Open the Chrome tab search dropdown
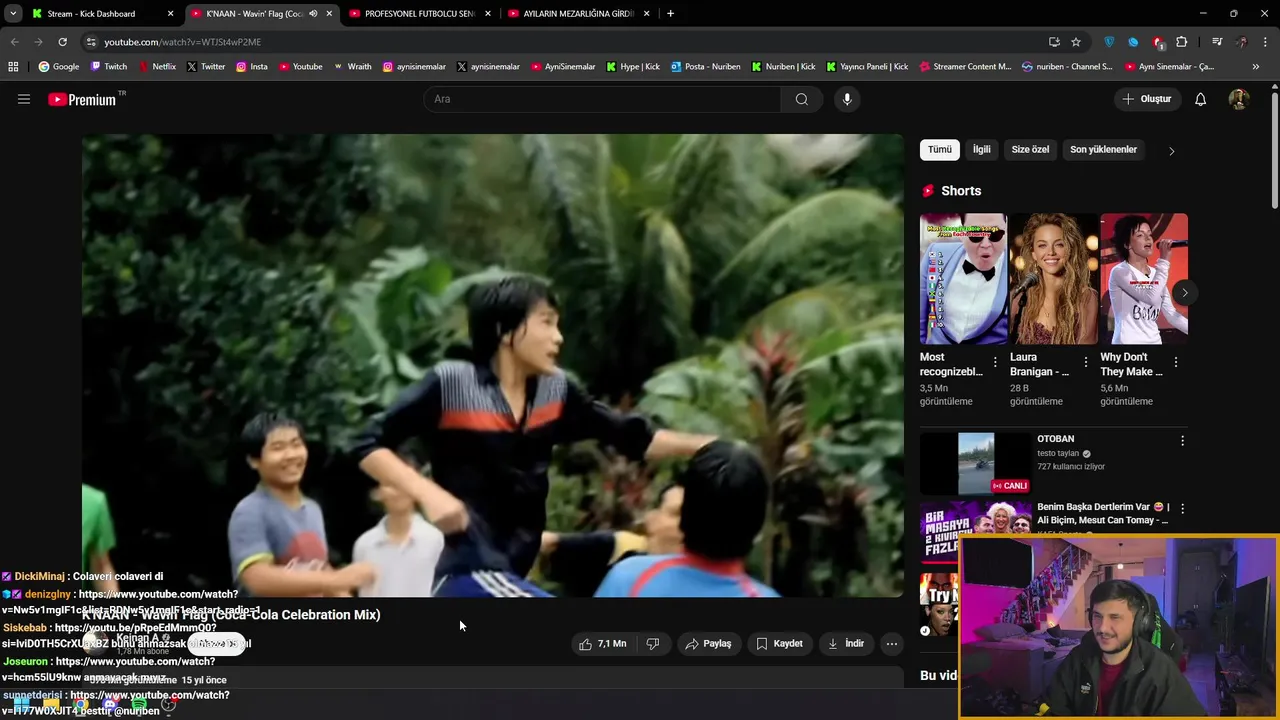The width and height of the screenshot is (1280, 720). click(x=13, y=14)
